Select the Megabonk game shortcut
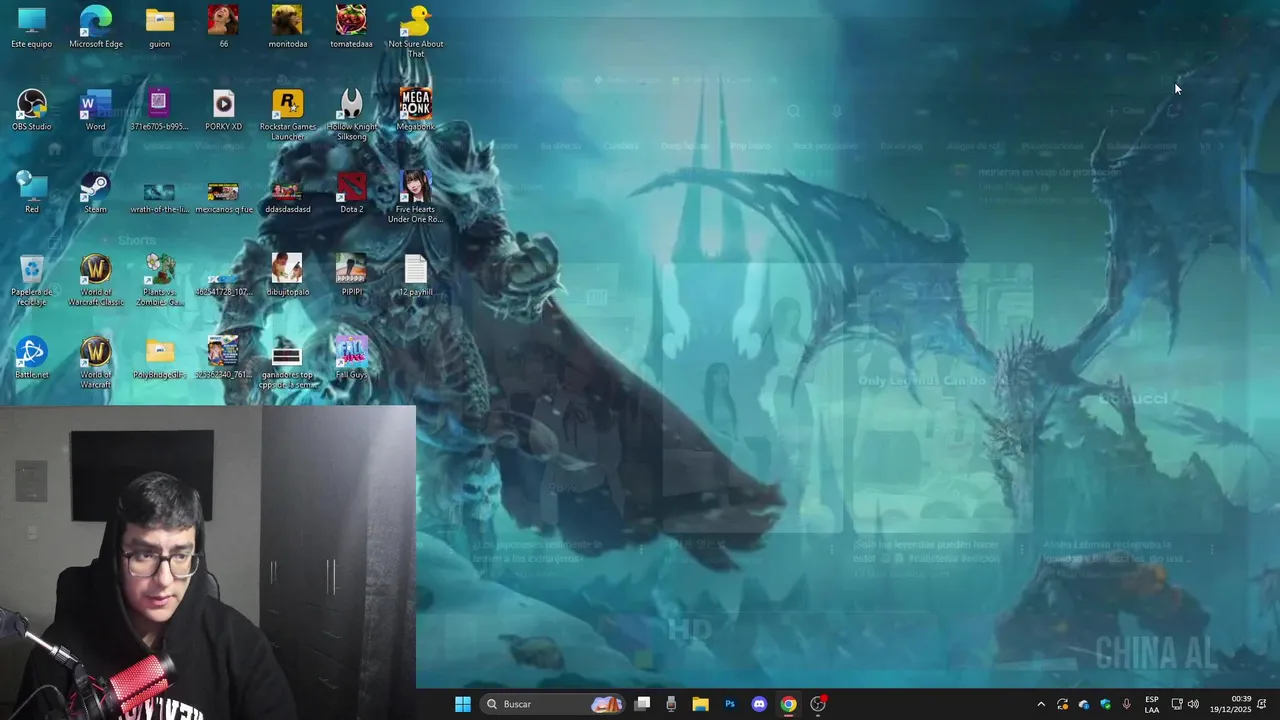1280x720 pixels. 415,110
